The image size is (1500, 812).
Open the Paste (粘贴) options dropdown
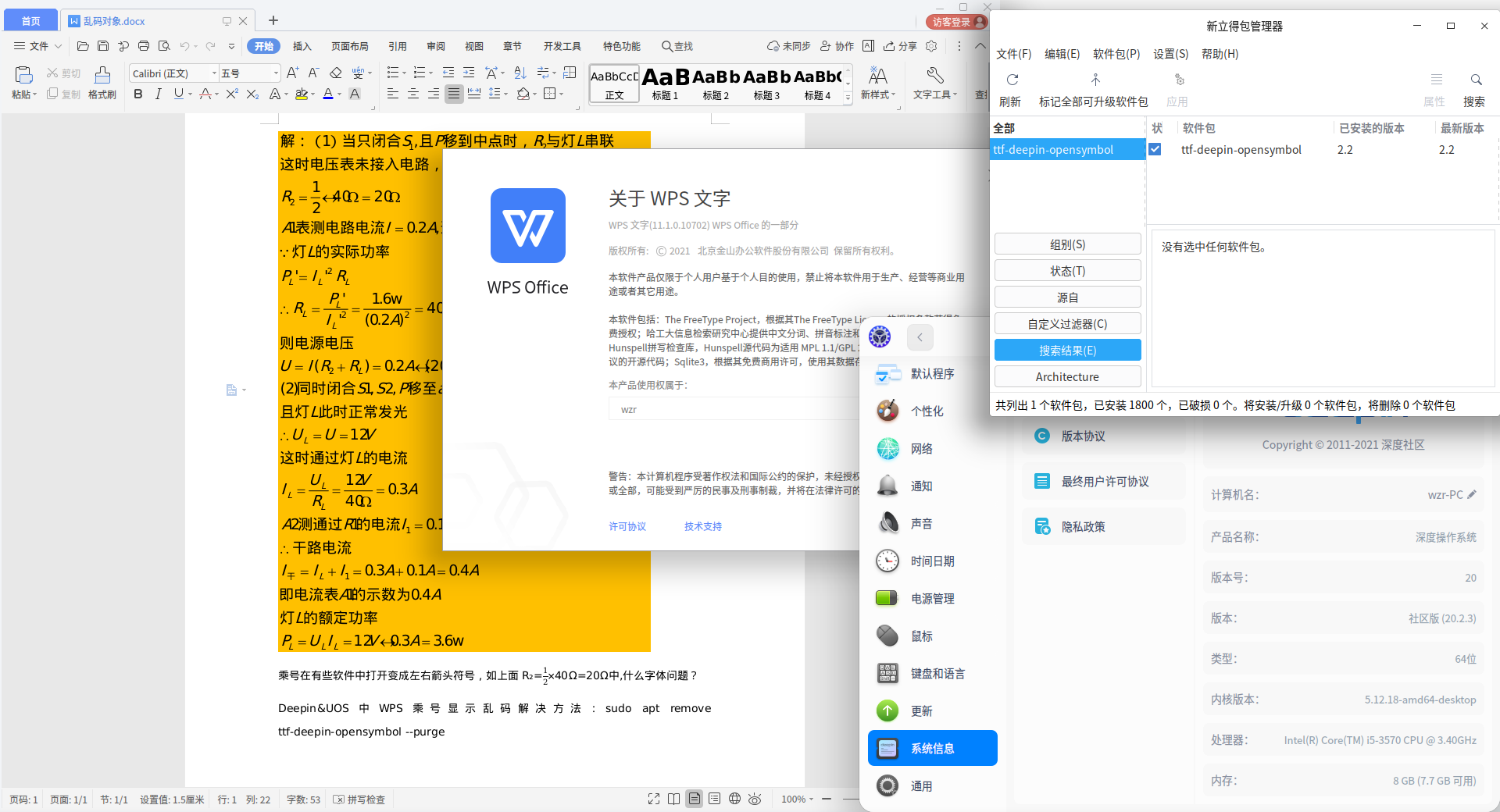coord(24,94)
